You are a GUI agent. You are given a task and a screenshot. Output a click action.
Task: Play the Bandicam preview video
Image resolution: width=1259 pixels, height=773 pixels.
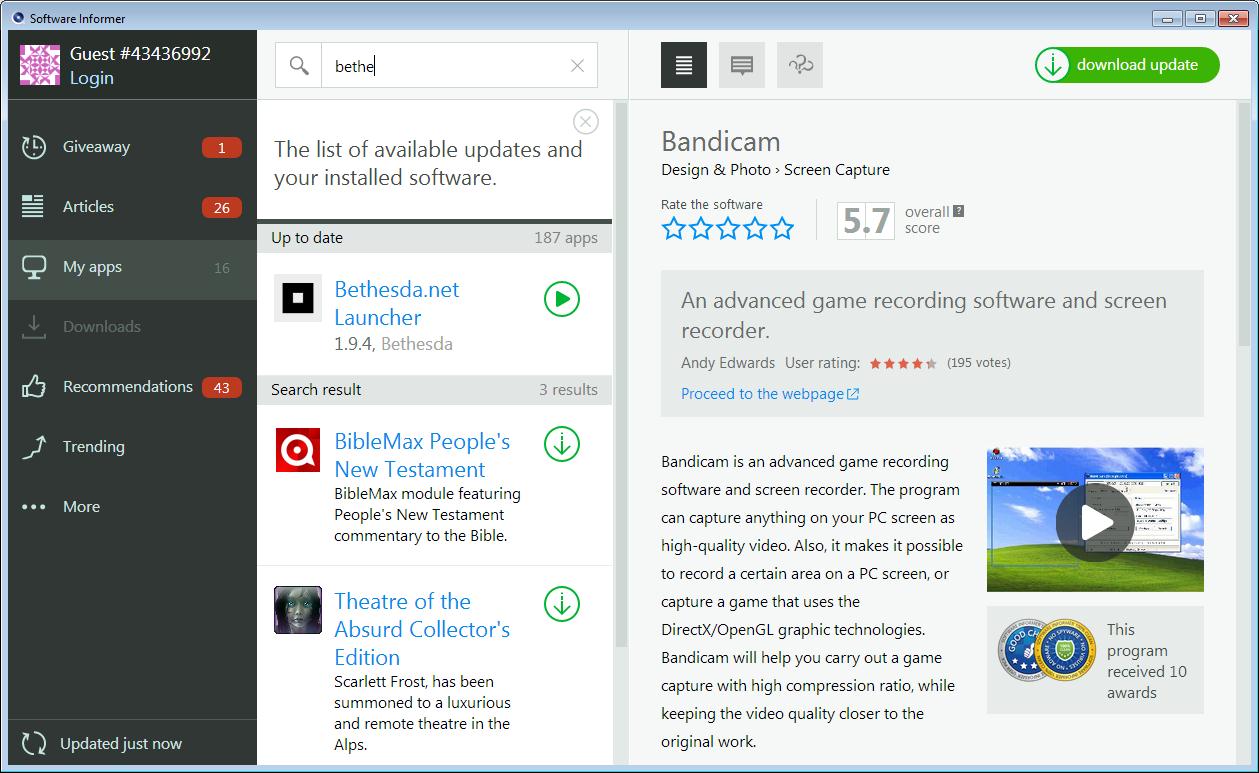pyautogui.click(x=1097, y=521)
